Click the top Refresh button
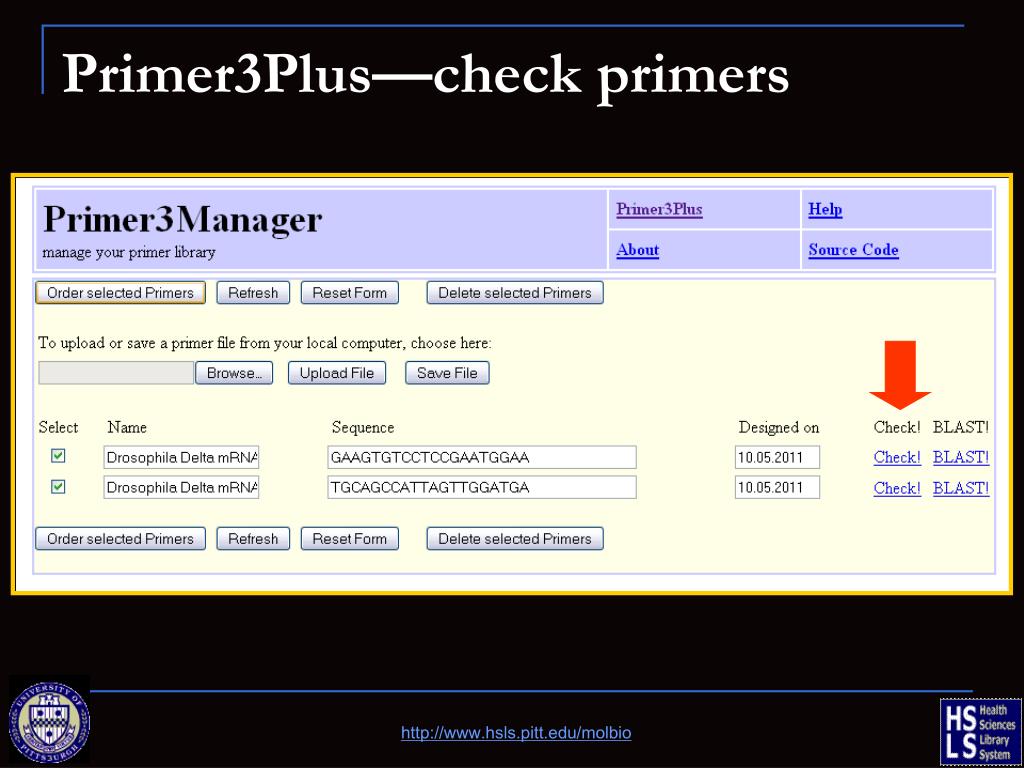Image resolution: width=1024 pixels, height=768 pixels. 253,293
